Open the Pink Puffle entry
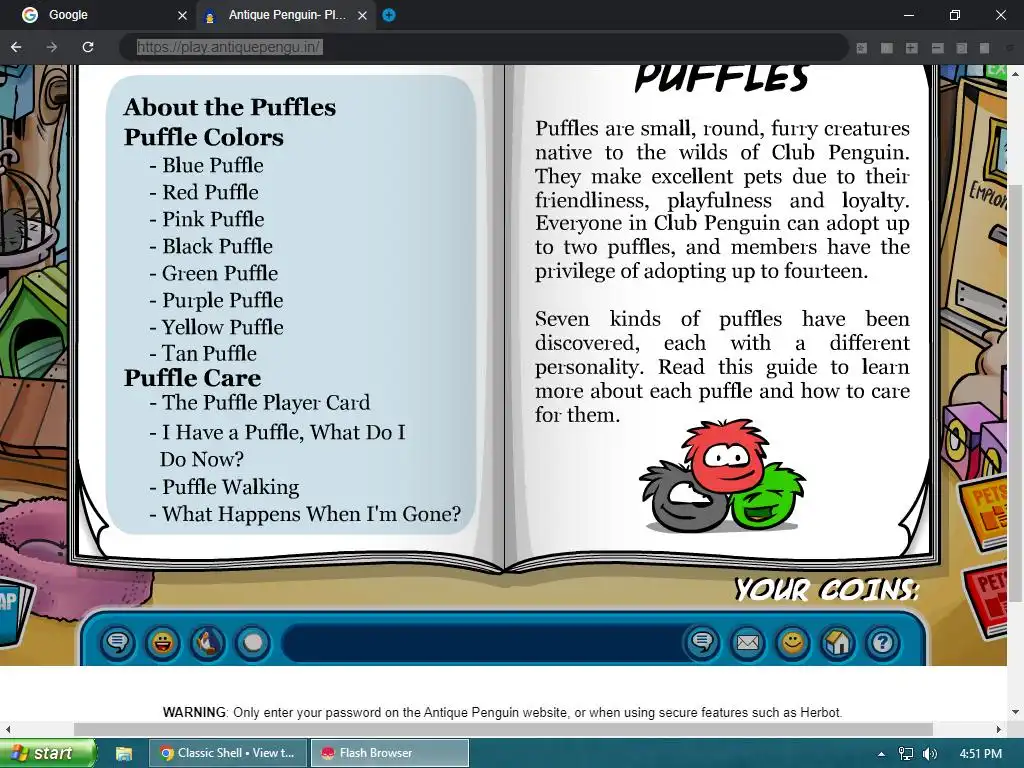 tap(206, 219)
